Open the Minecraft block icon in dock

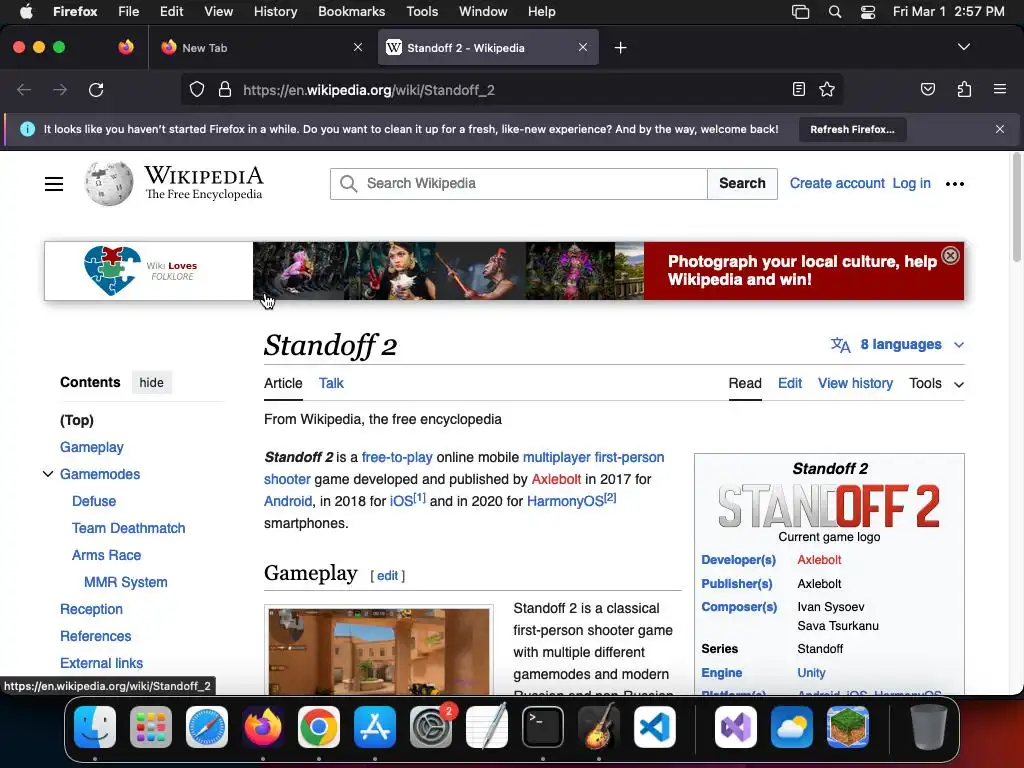tap(848, 727)
